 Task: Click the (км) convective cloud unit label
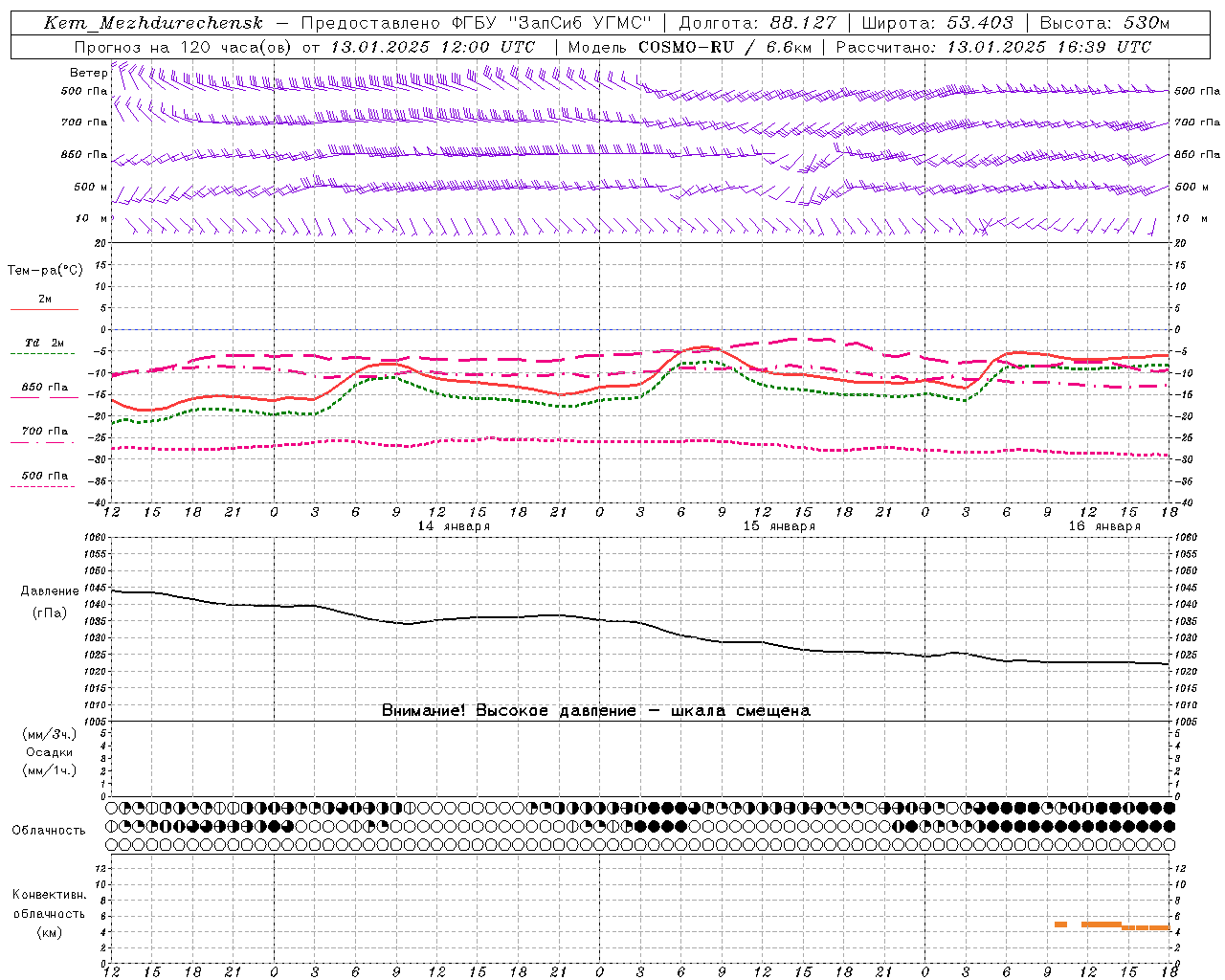(x=49, y=931)
